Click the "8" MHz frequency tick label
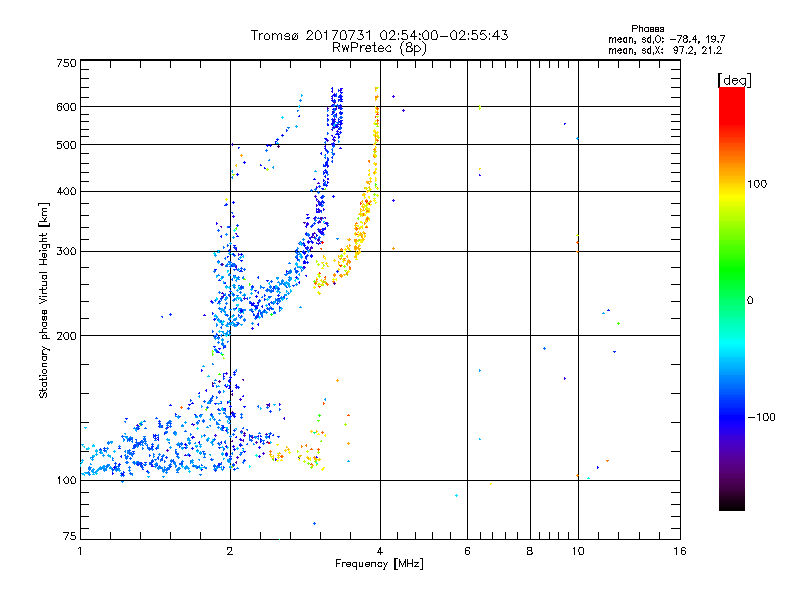Screen dimensions: 800x600 point(530,551)
